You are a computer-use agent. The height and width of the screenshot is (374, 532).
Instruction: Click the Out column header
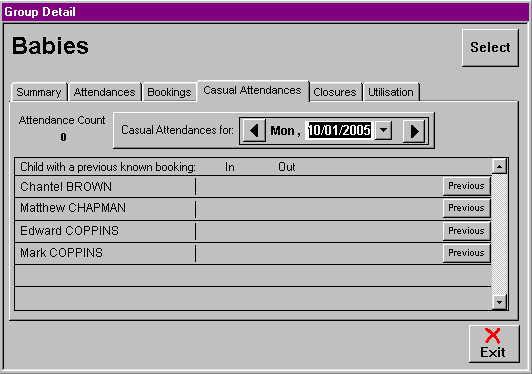pos(287,167)
